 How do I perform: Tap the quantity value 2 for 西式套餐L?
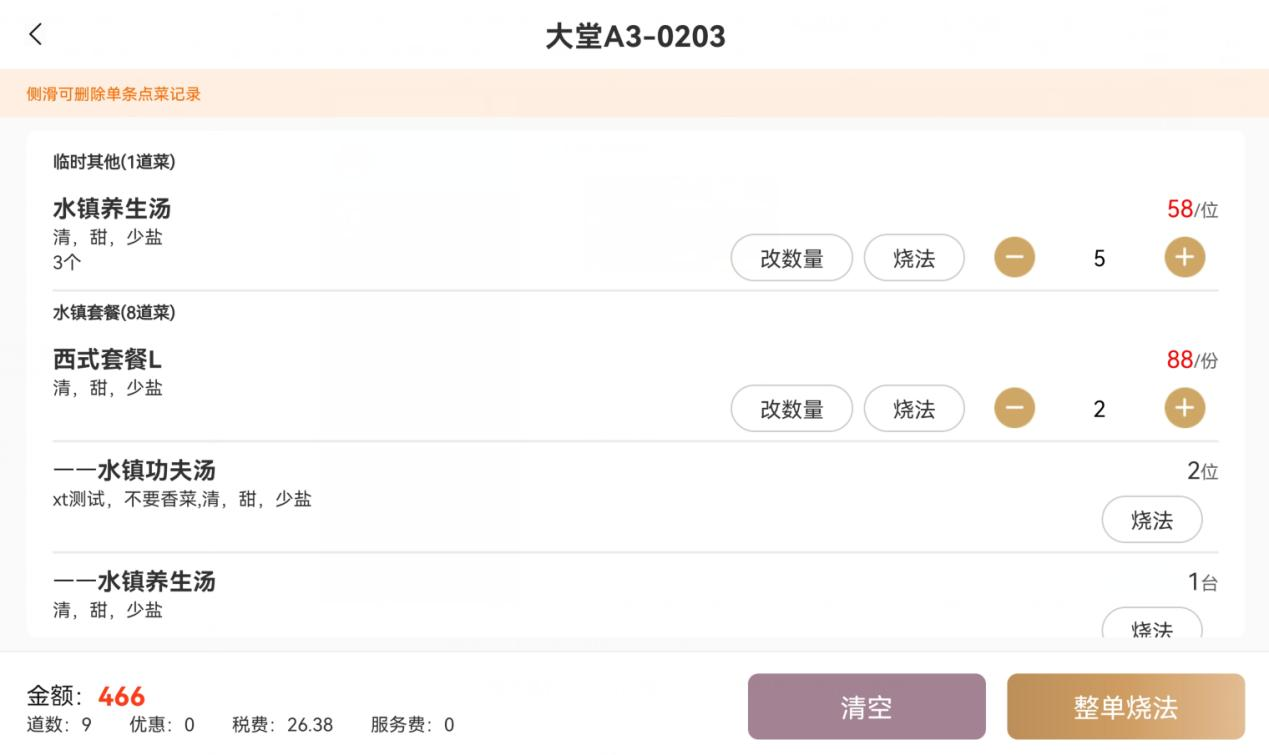(1099, 408)
